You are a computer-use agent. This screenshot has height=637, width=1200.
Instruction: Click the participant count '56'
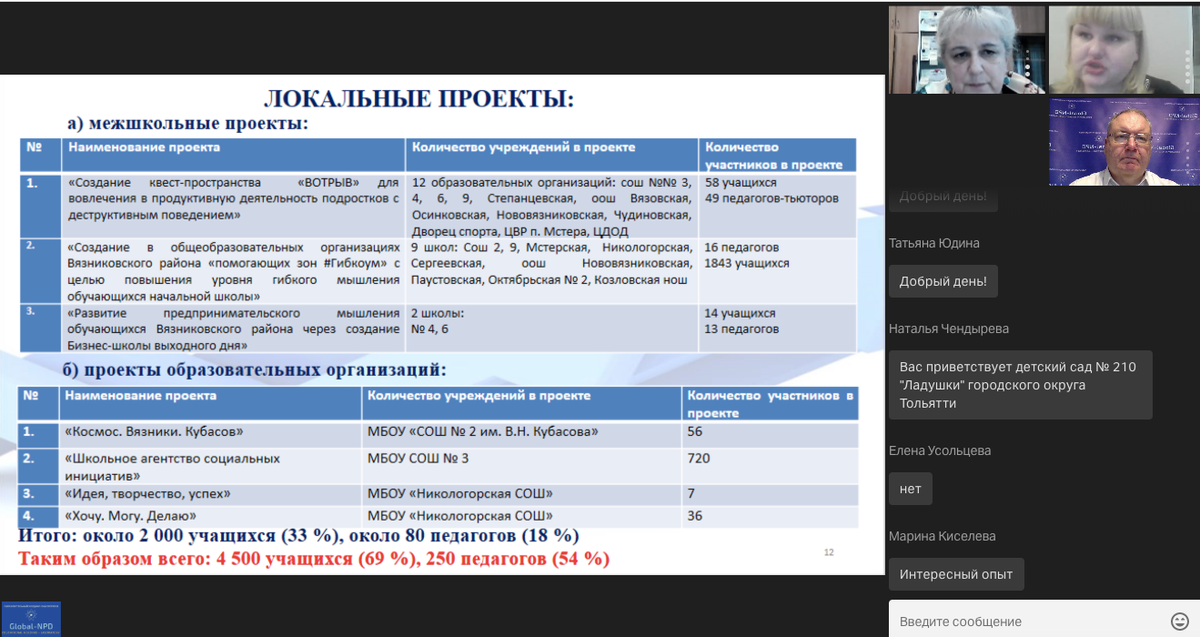[695, 432]
